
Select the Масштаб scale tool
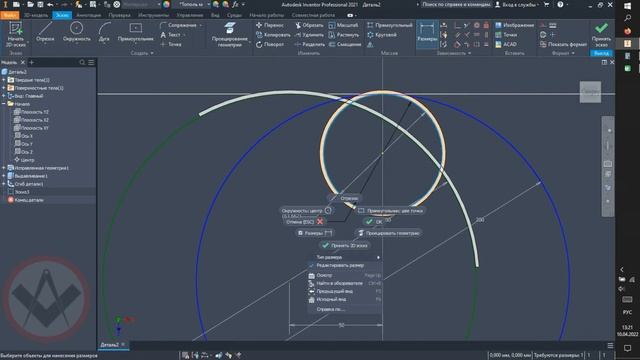coord(343,25)
